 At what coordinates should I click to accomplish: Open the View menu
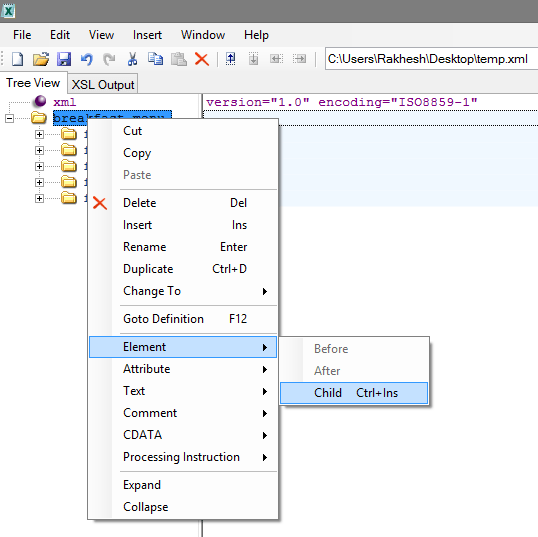pos(101,35)
